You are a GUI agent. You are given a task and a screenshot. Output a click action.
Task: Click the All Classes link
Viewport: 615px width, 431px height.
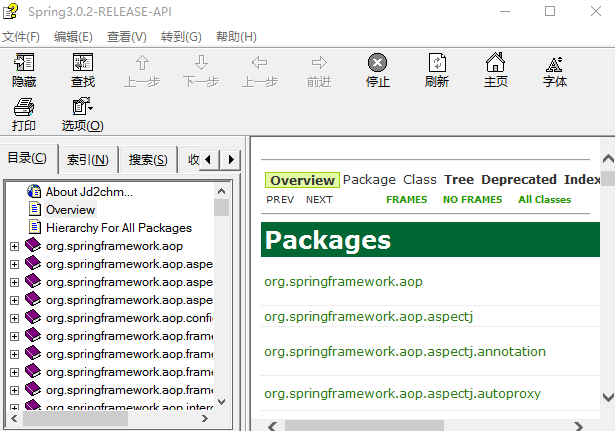[544, 199]
